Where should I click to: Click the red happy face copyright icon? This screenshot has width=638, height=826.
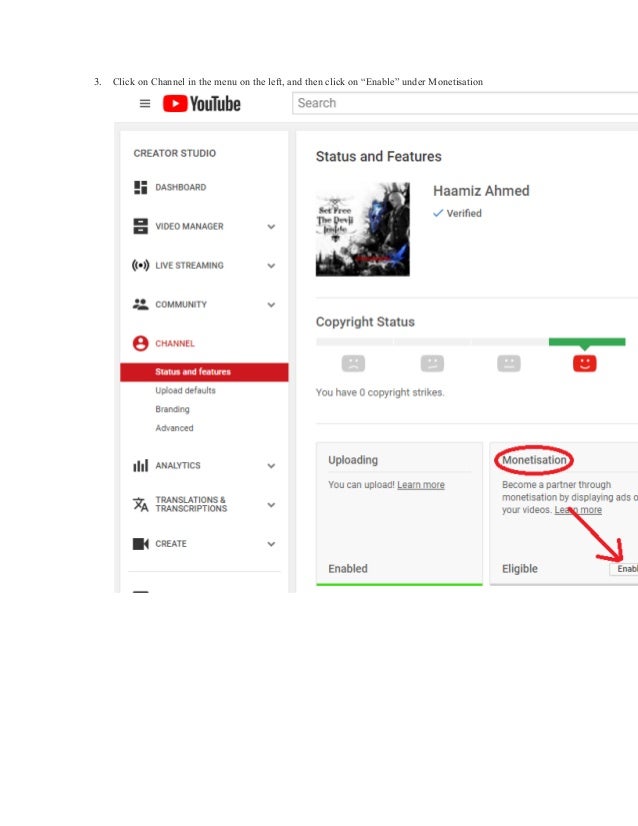point(584,363)
